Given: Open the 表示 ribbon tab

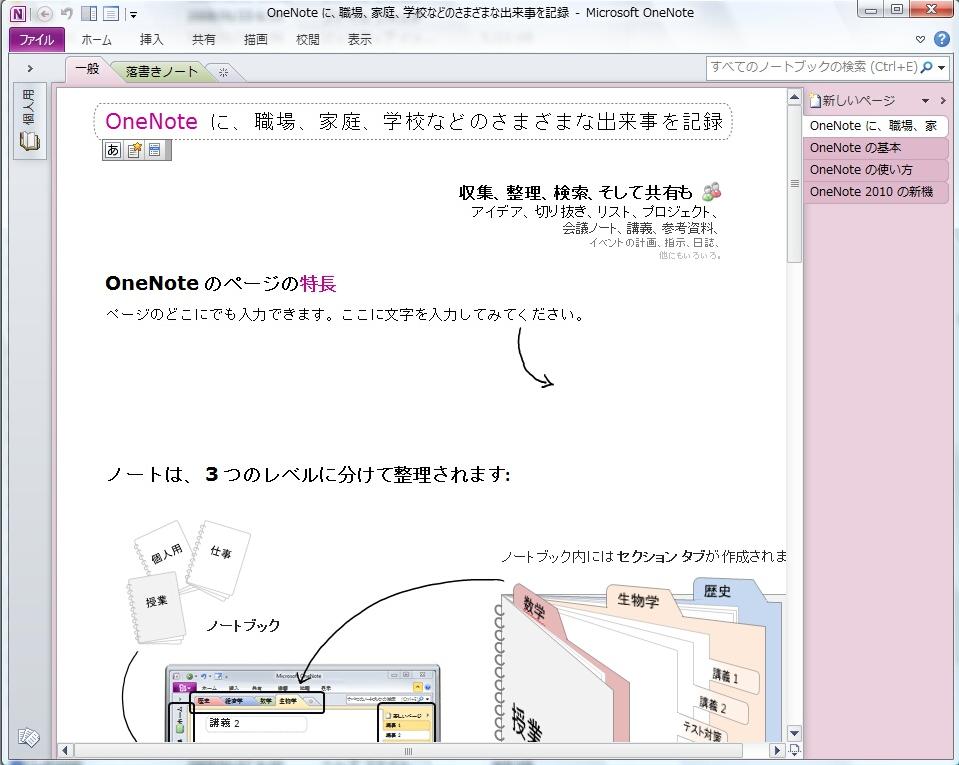Looking at the screenshot, I should click(x=359, y=40).
